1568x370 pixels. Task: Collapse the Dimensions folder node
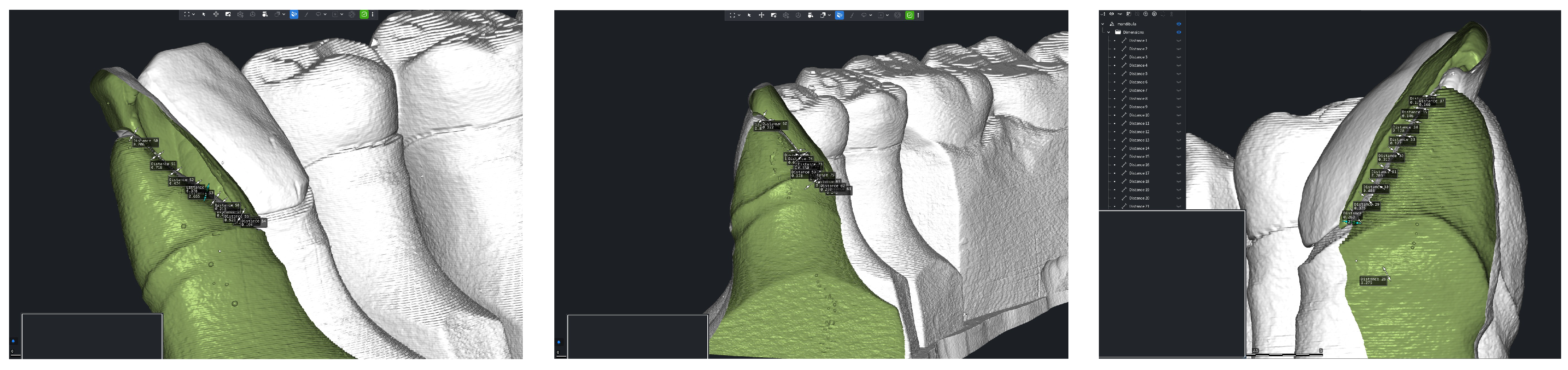(1109, 32)
